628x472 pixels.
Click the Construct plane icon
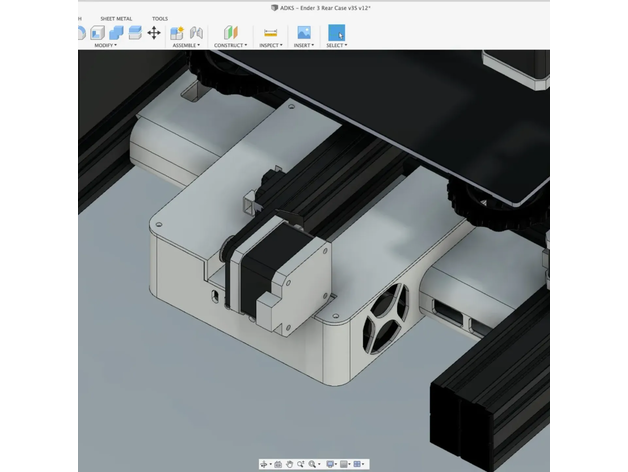232,33
